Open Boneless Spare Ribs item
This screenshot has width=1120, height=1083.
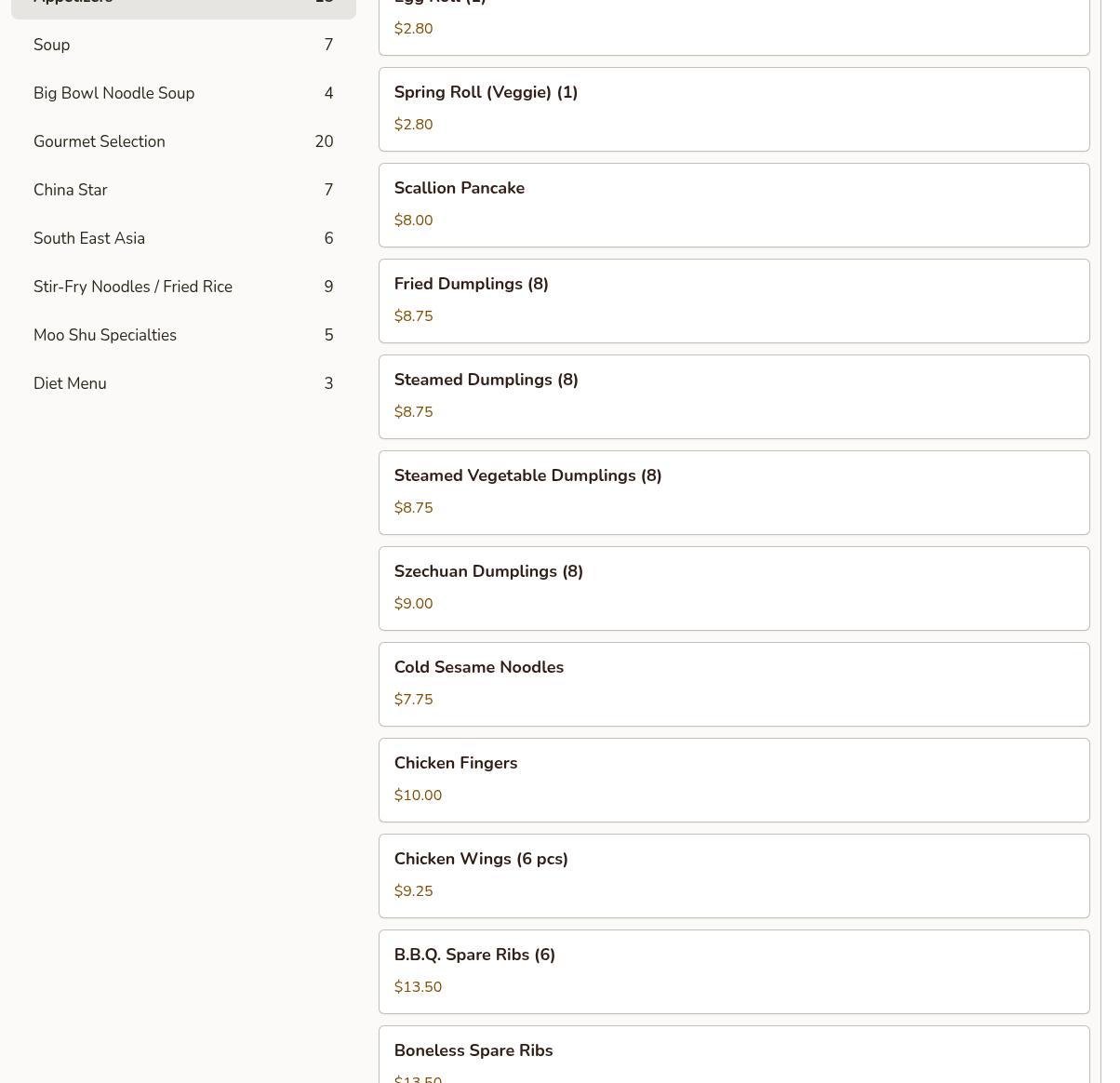coord(733,1056)
